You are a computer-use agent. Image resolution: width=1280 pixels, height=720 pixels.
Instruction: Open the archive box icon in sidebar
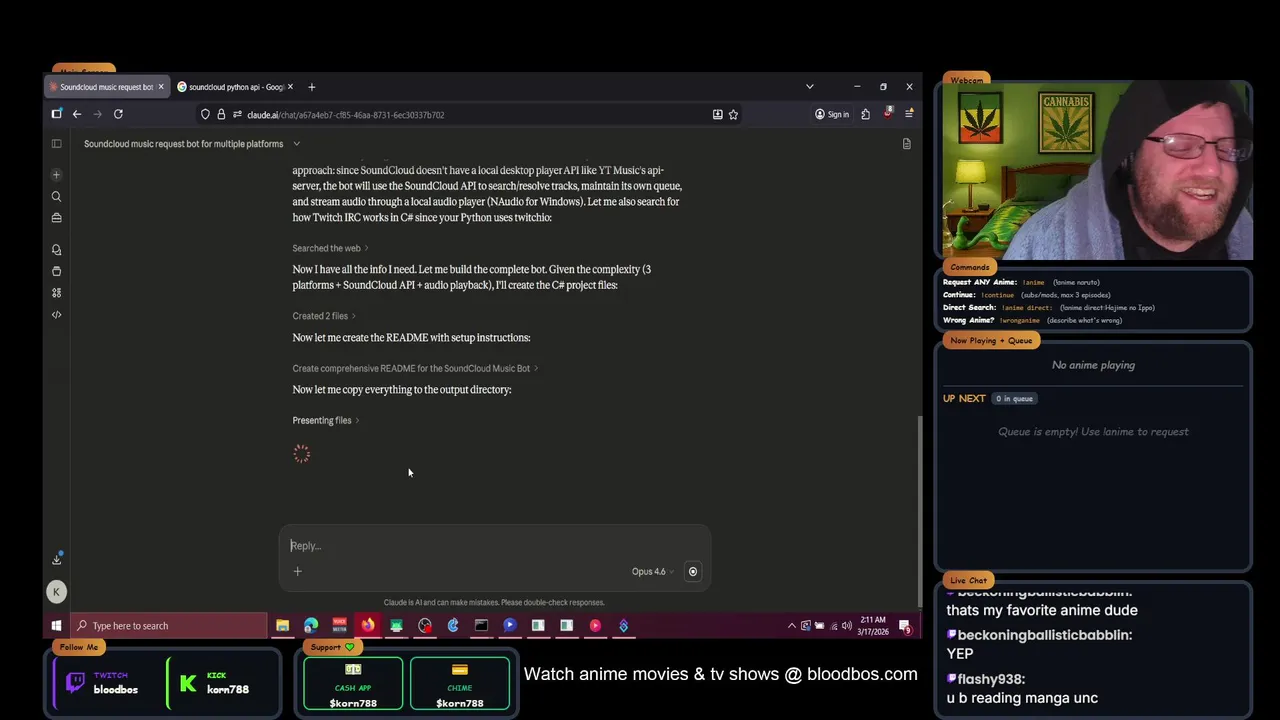(x=56, y=271)
